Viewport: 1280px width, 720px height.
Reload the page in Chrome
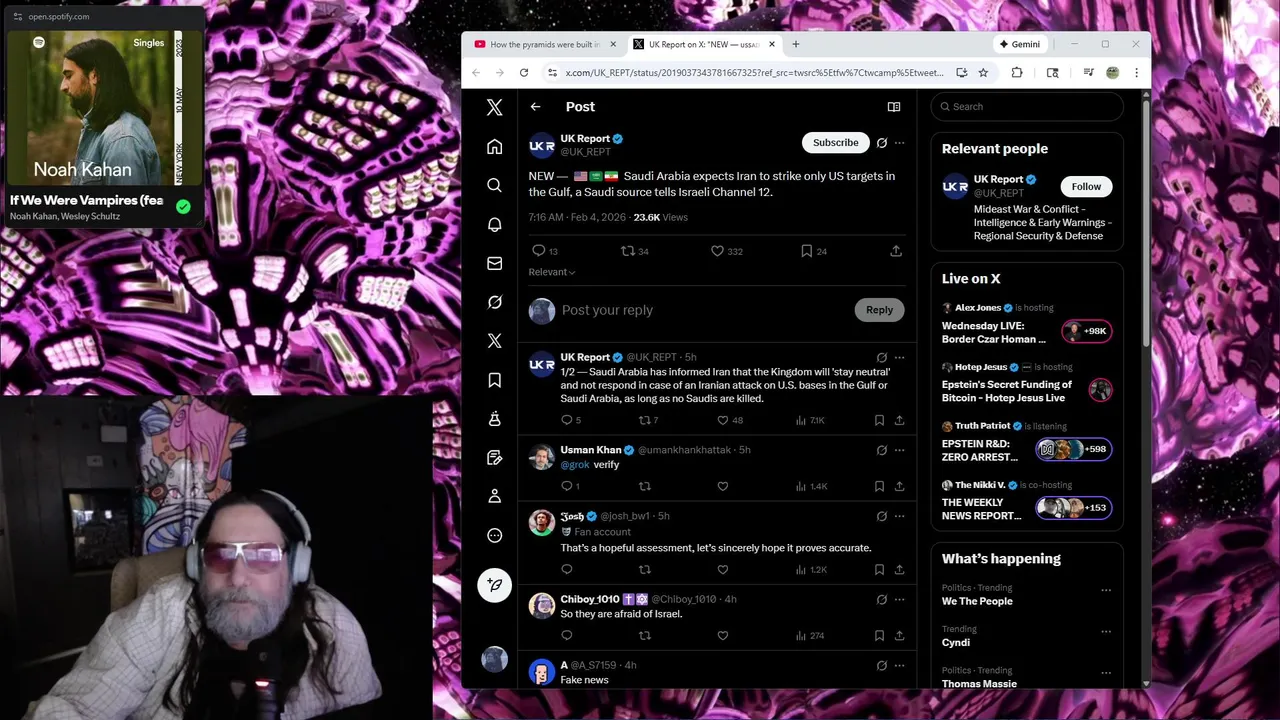coord(524,72)
